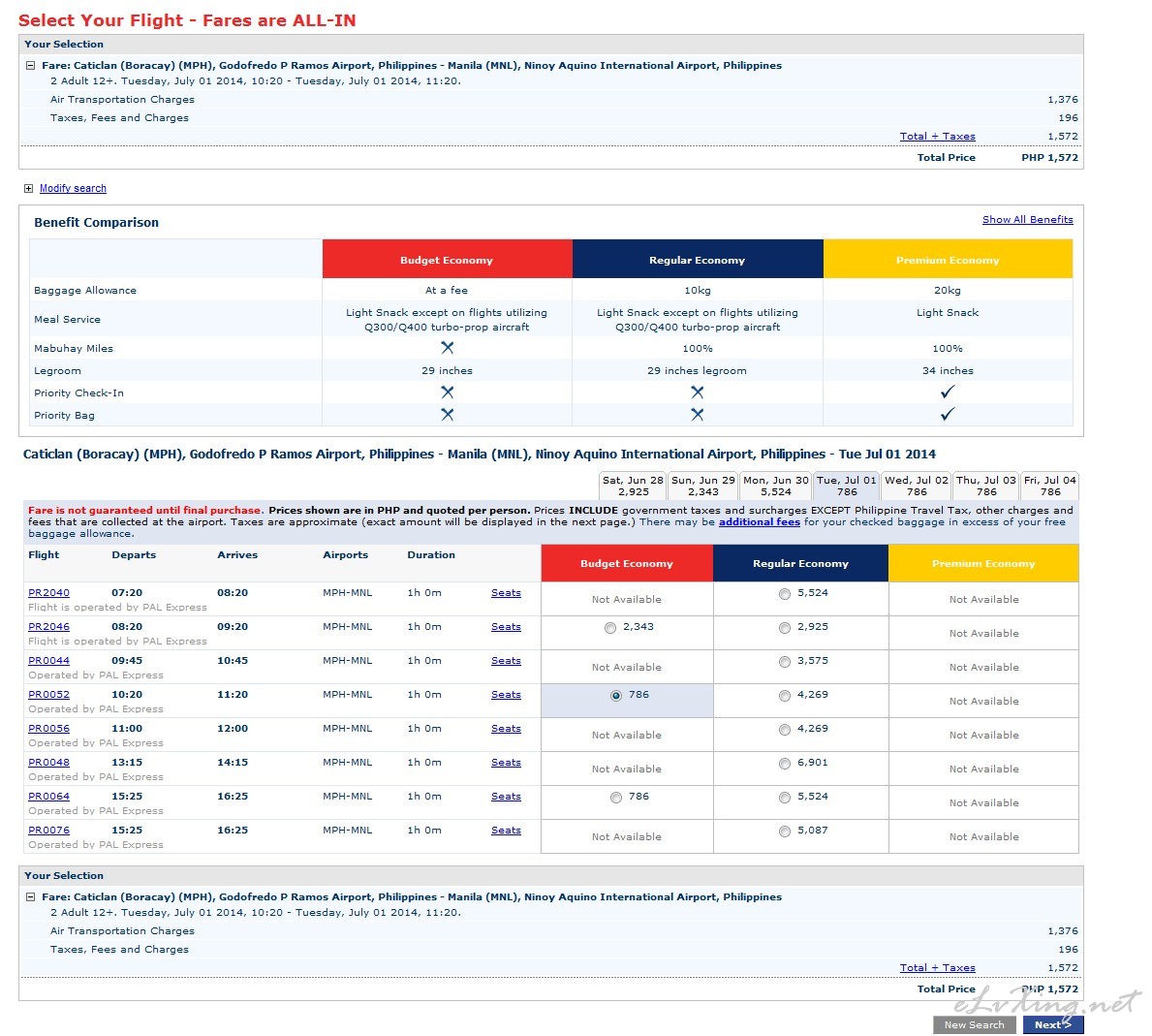Screen dimensions: 1152x1036
Task: Select the Tue, Jul 01 date tab
Action: [x=847, y=486]
